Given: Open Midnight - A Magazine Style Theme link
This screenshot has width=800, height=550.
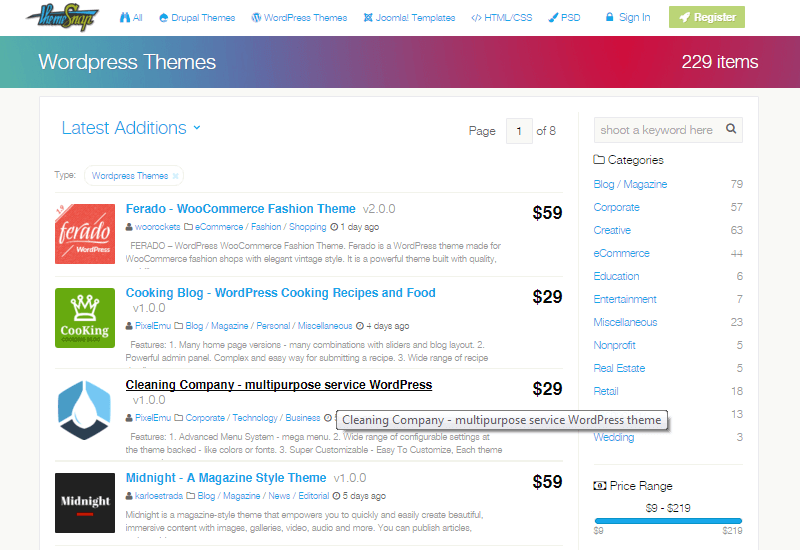Looking at the screenshot, I should point(226,478).
